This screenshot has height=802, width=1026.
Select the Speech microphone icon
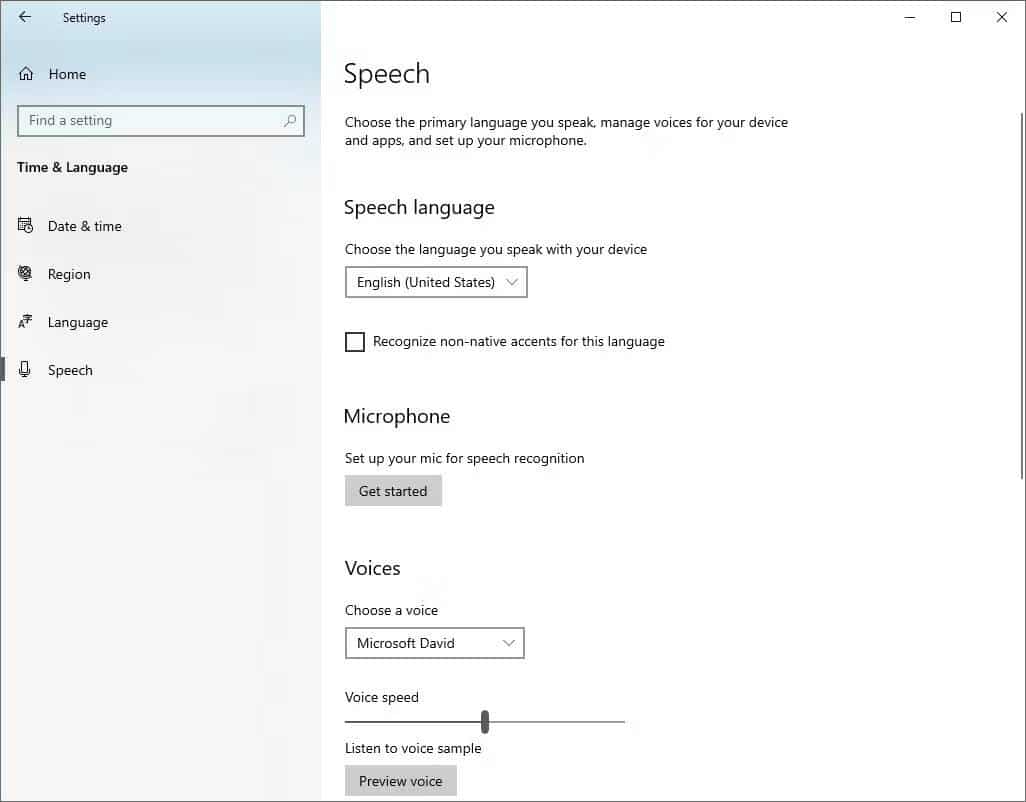(24, 370)
